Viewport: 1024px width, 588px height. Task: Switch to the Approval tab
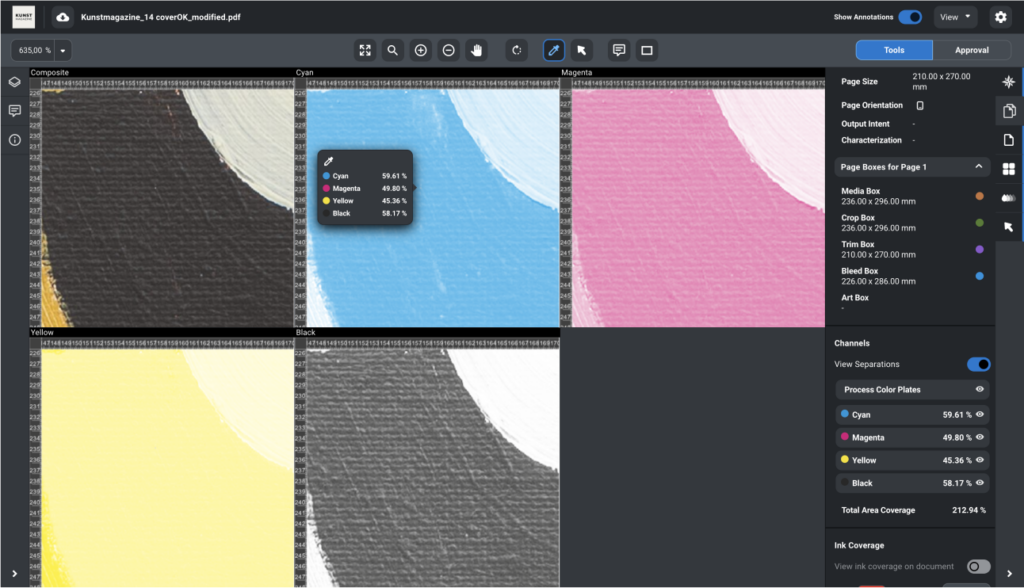pyautogui.click(x=971, y=50)
